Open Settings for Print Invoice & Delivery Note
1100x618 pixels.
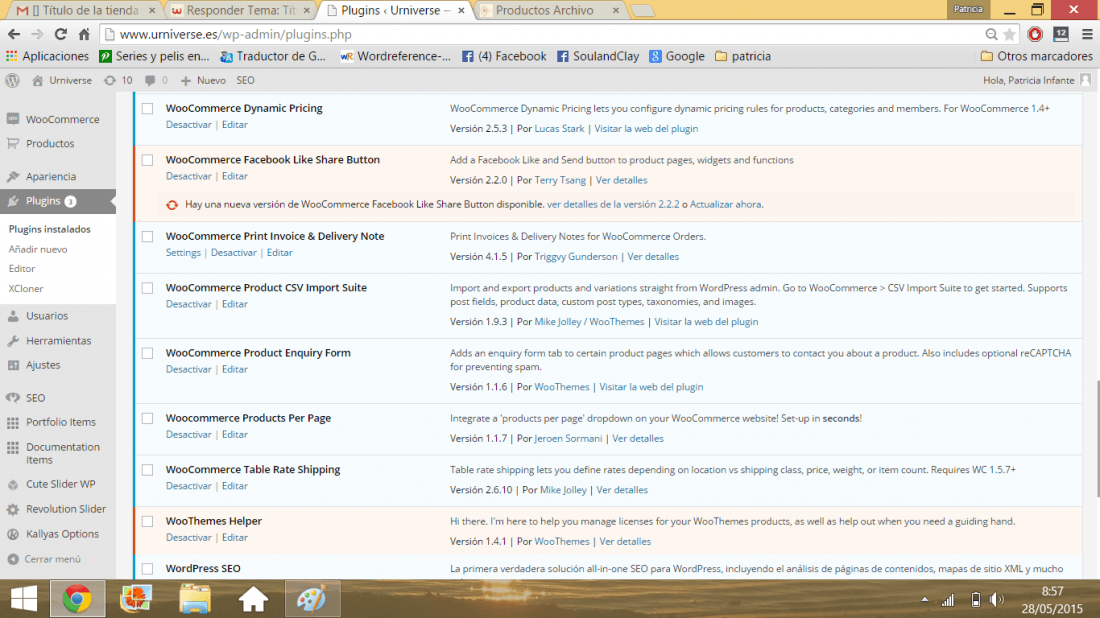click(x=183, y=253)
